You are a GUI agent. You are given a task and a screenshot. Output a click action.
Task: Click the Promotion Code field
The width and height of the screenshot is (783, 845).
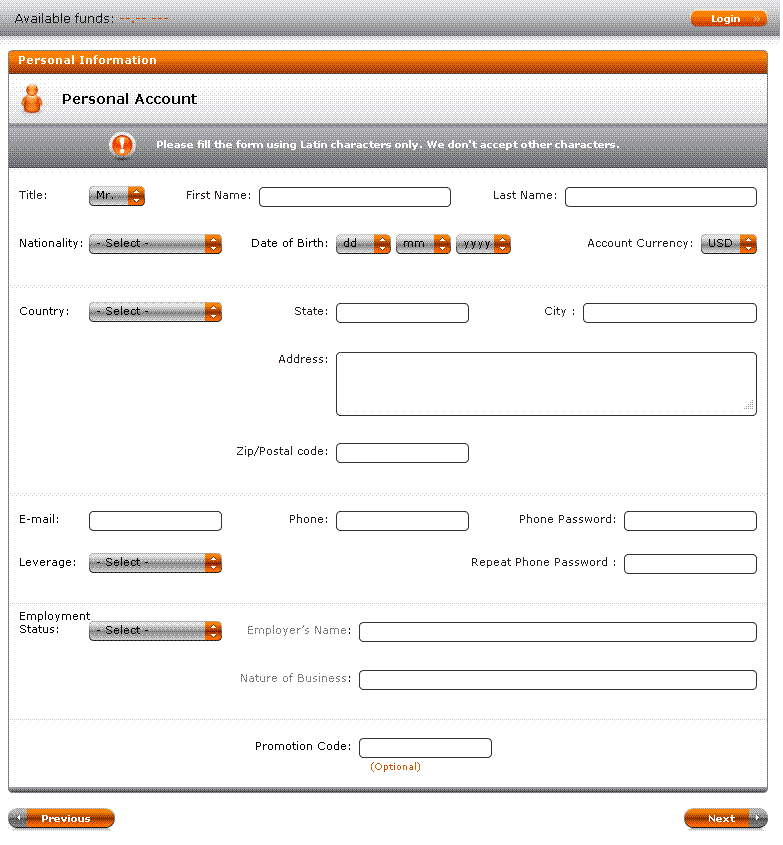(x=425, y=748)
